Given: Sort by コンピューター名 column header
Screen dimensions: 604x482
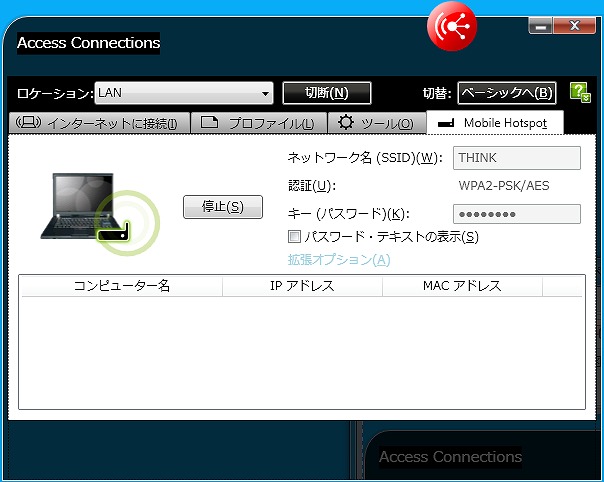Looking at the screenshot, I should [122, 286].
